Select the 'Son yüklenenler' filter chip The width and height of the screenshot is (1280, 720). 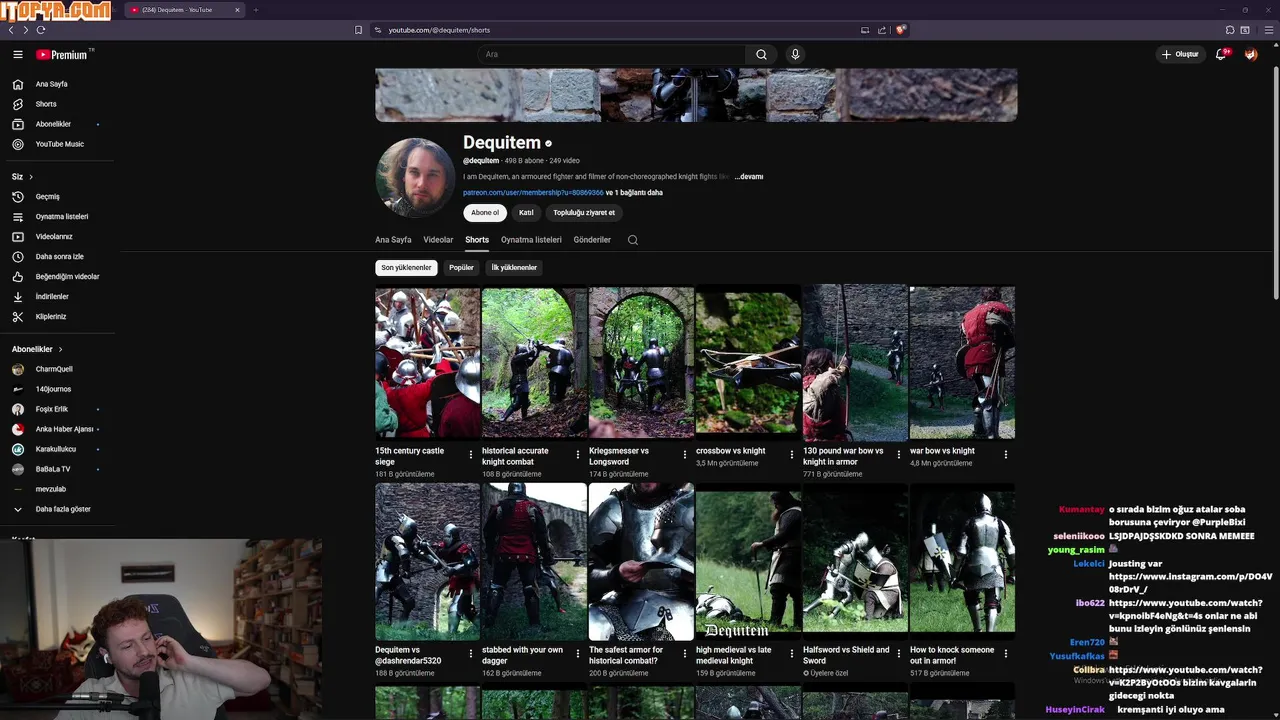point(406,268)
